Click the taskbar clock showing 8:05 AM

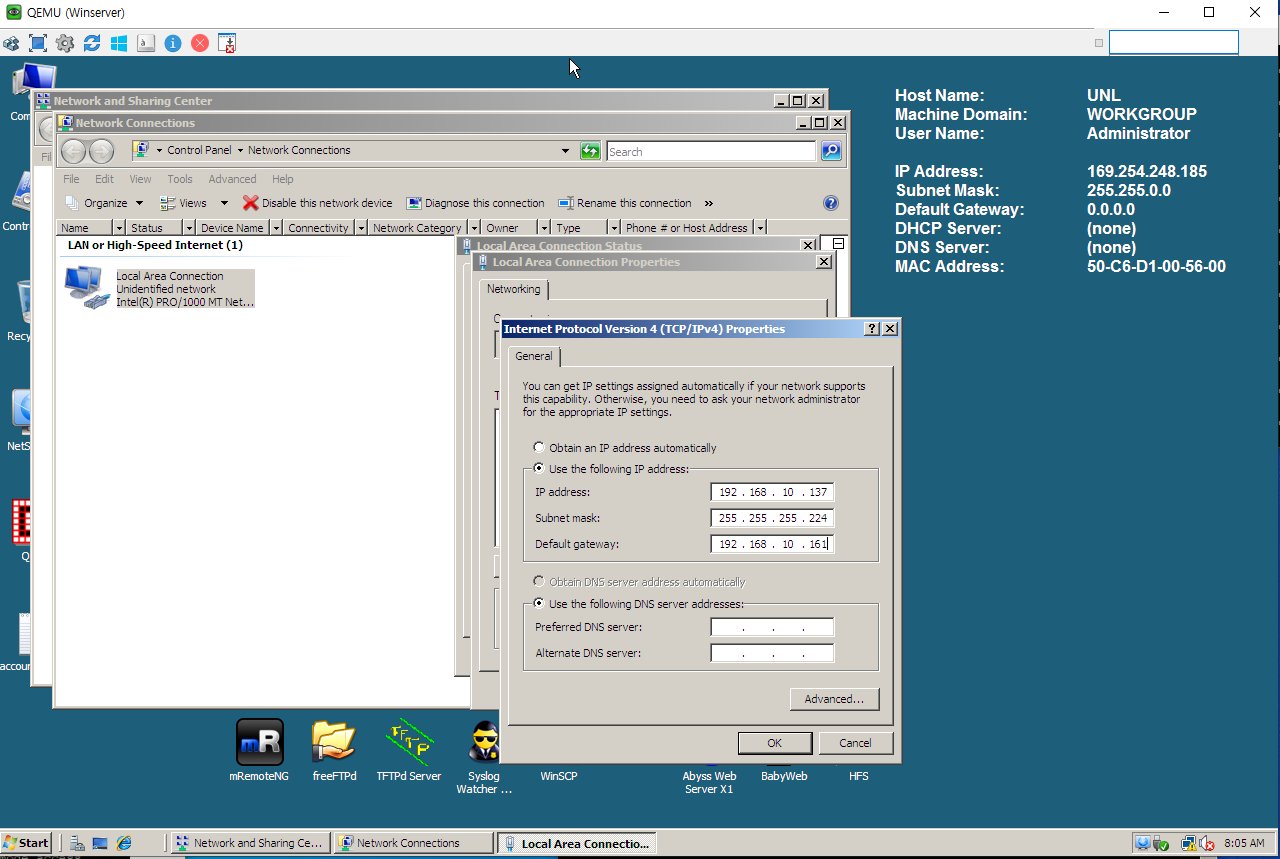[x=1244, y=843]
